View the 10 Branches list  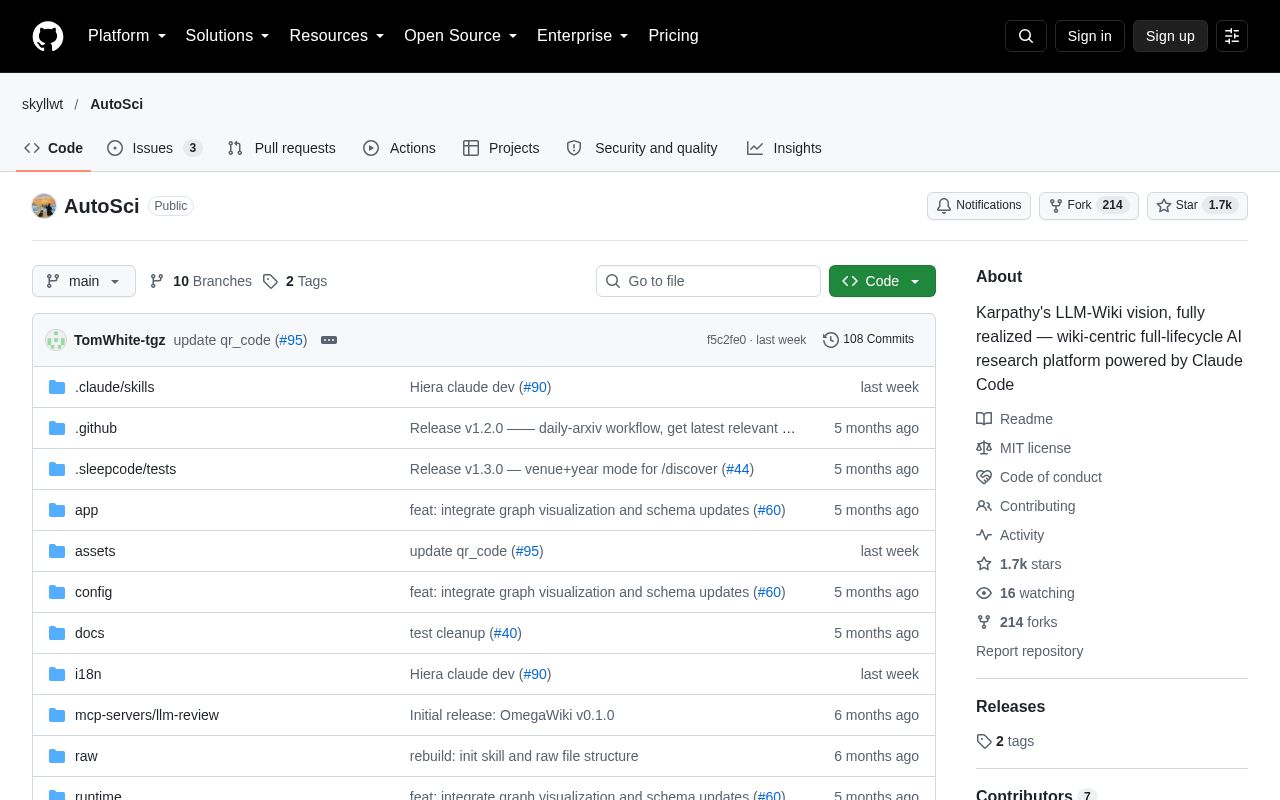pos(200,281)
